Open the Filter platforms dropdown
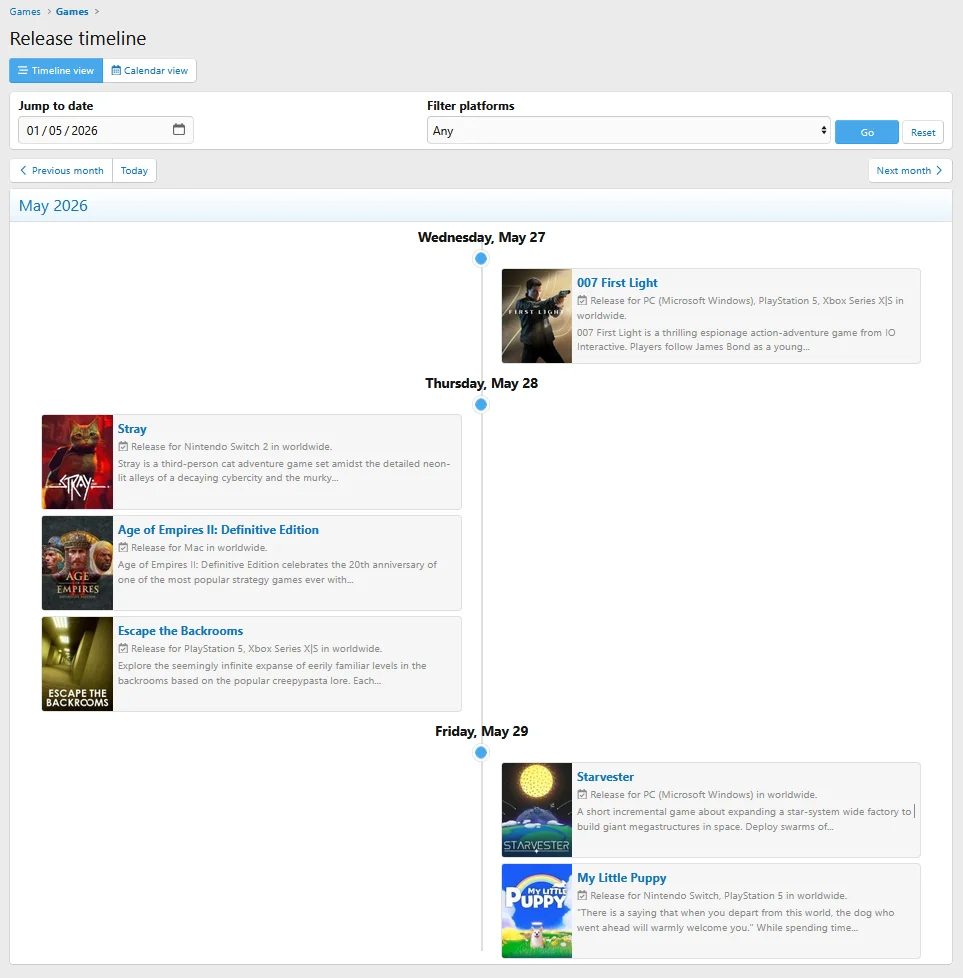Screen dimensions: 963x978 click(x=628, y=130)
